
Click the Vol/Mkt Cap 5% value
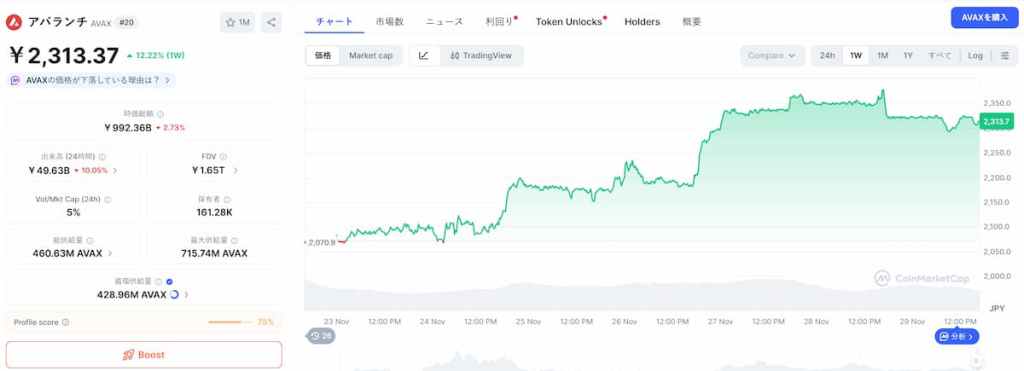(73, 212)
